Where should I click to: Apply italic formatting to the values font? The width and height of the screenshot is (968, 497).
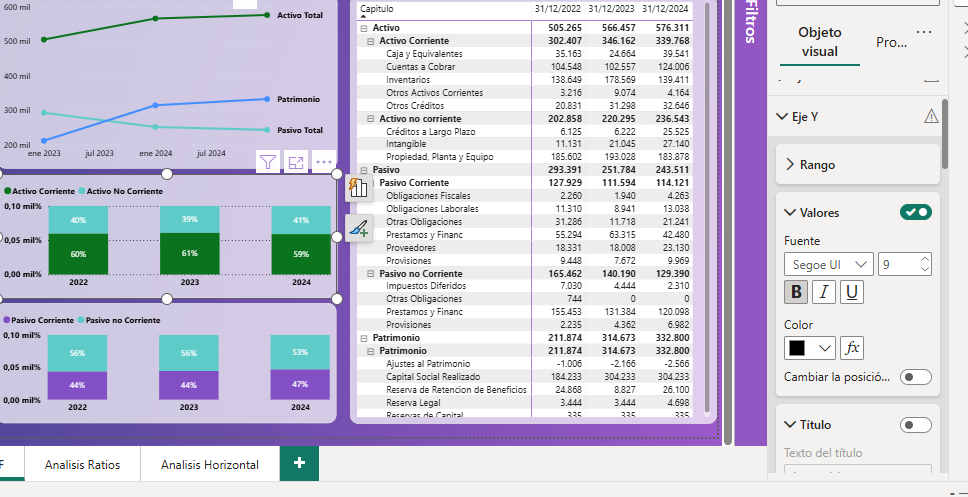[824, 292]
